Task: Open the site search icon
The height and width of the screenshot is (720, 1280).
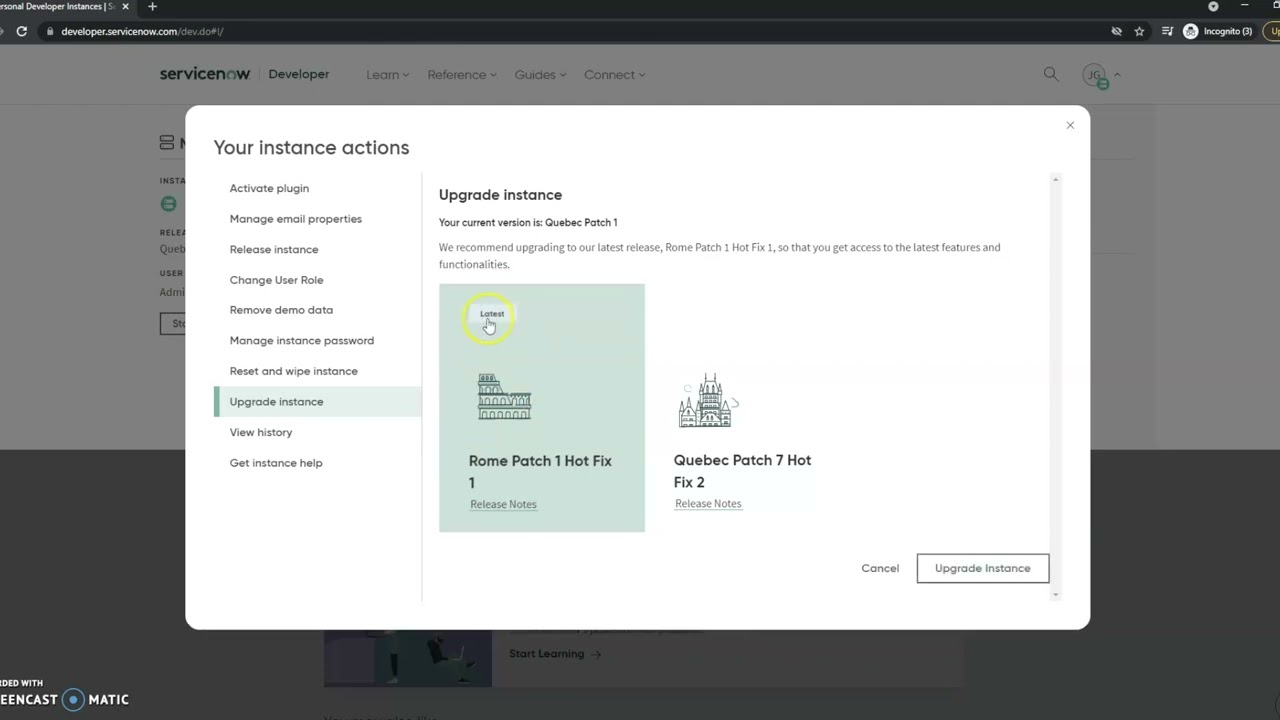Action: tap(1050, 74)
